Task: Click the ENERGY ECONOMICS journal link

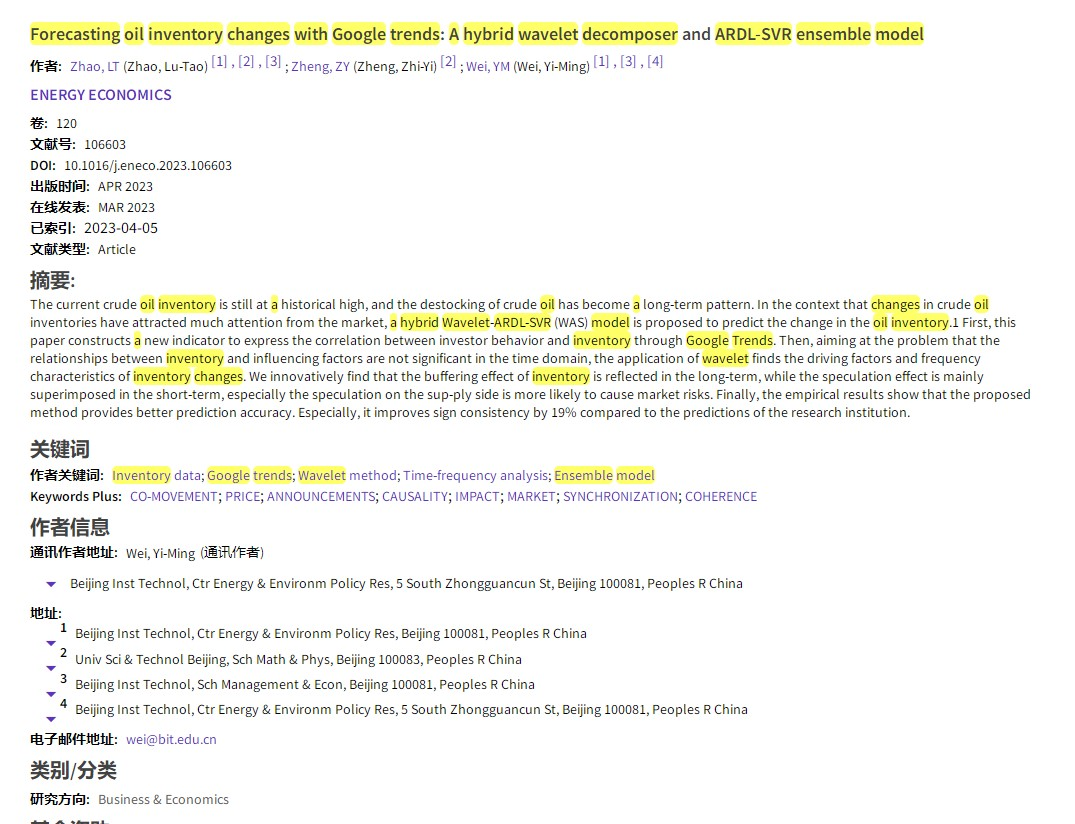Action: (101, 95)
